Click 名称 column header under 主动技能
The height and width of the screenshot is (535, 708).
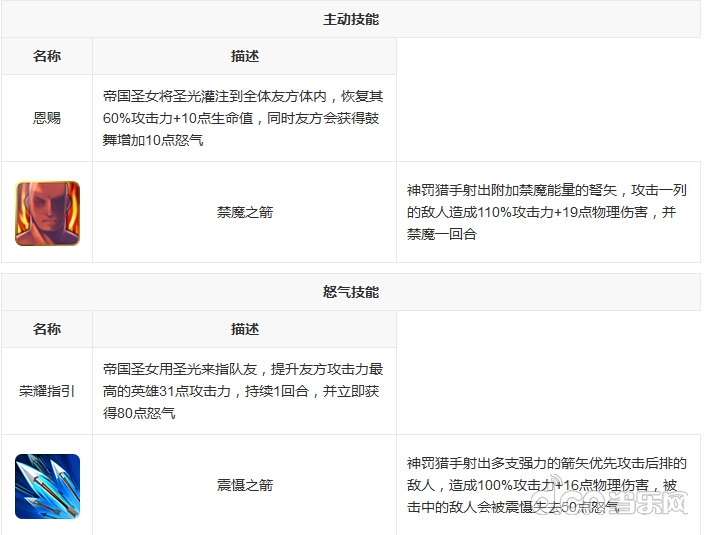pyautogui.click(x=47, y=56)
